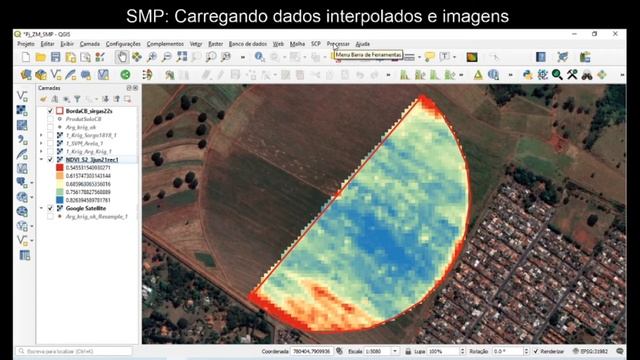This screenshot has height=360, width=640.
Task: Open the Python console icon
Action: (527, 75)
